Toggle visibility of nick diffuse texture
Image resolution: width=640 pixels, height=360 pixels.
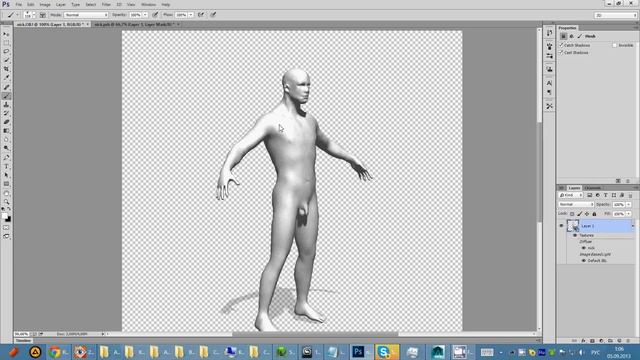pos(584,248)
